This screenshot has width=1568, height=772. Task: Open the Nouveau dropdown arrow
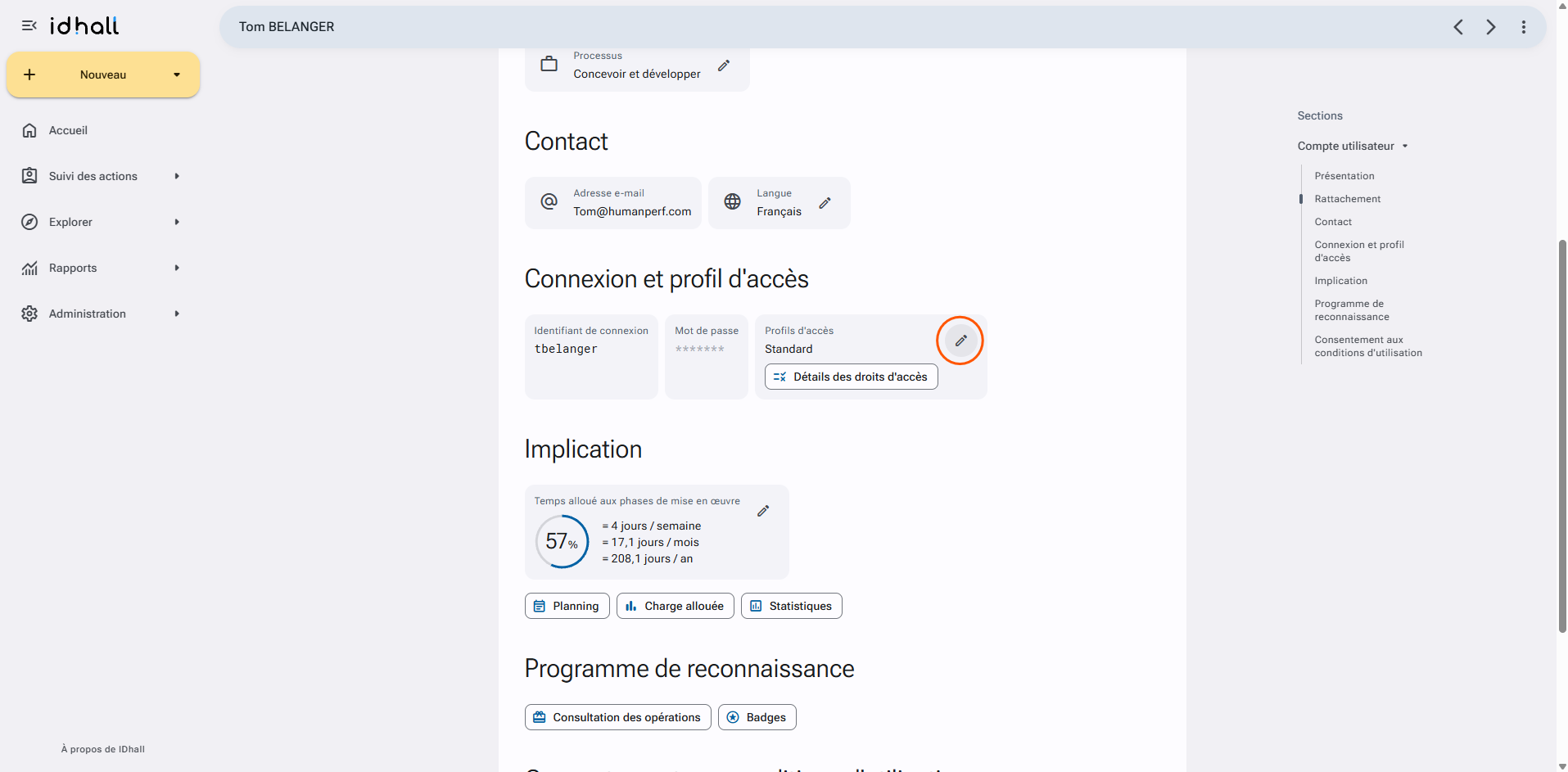[x=177, y=74]
